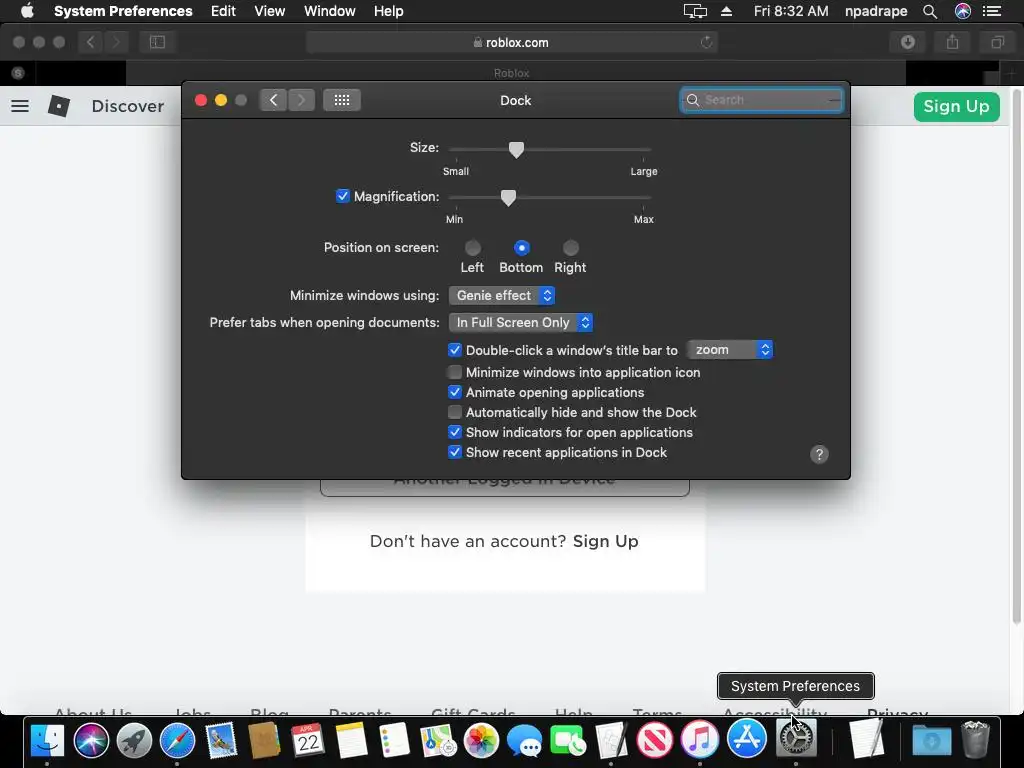
Task: Open Mail stamp icon in Dock
Action: pos(221,741)
